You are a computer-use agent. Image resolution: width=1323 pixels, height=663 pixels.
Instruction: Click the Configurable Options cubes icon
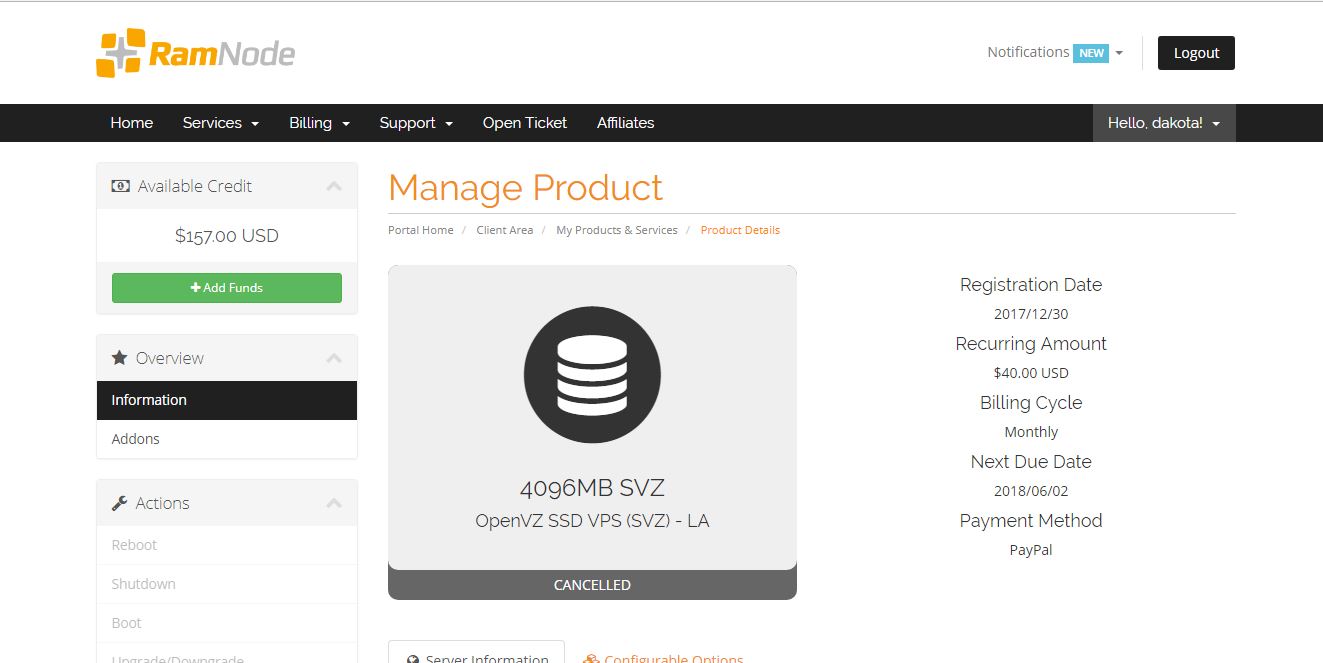tap(591, 660)
